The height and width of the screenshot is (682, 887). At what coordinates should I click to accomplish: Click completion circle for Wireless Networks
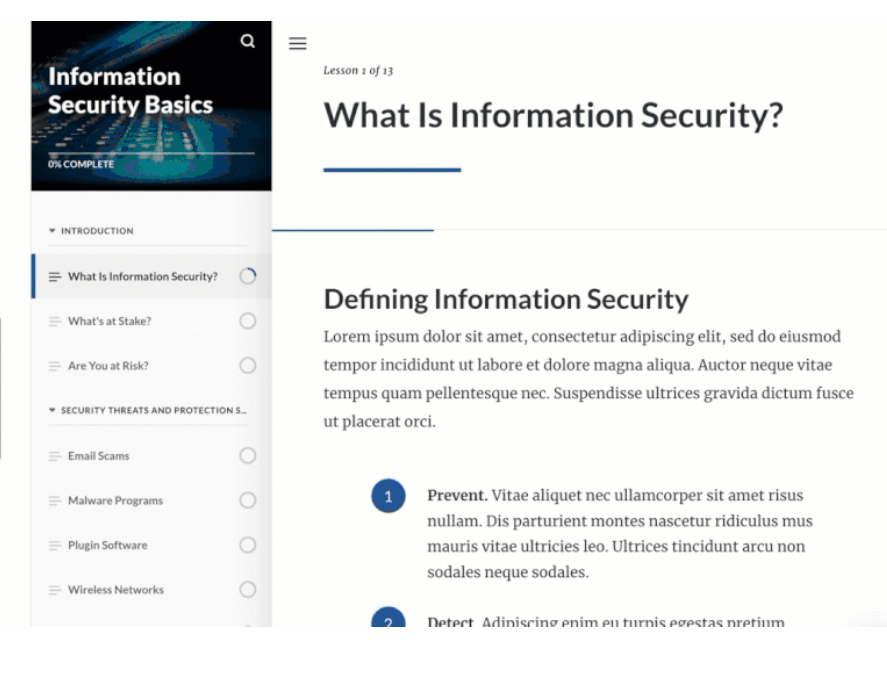248,589
